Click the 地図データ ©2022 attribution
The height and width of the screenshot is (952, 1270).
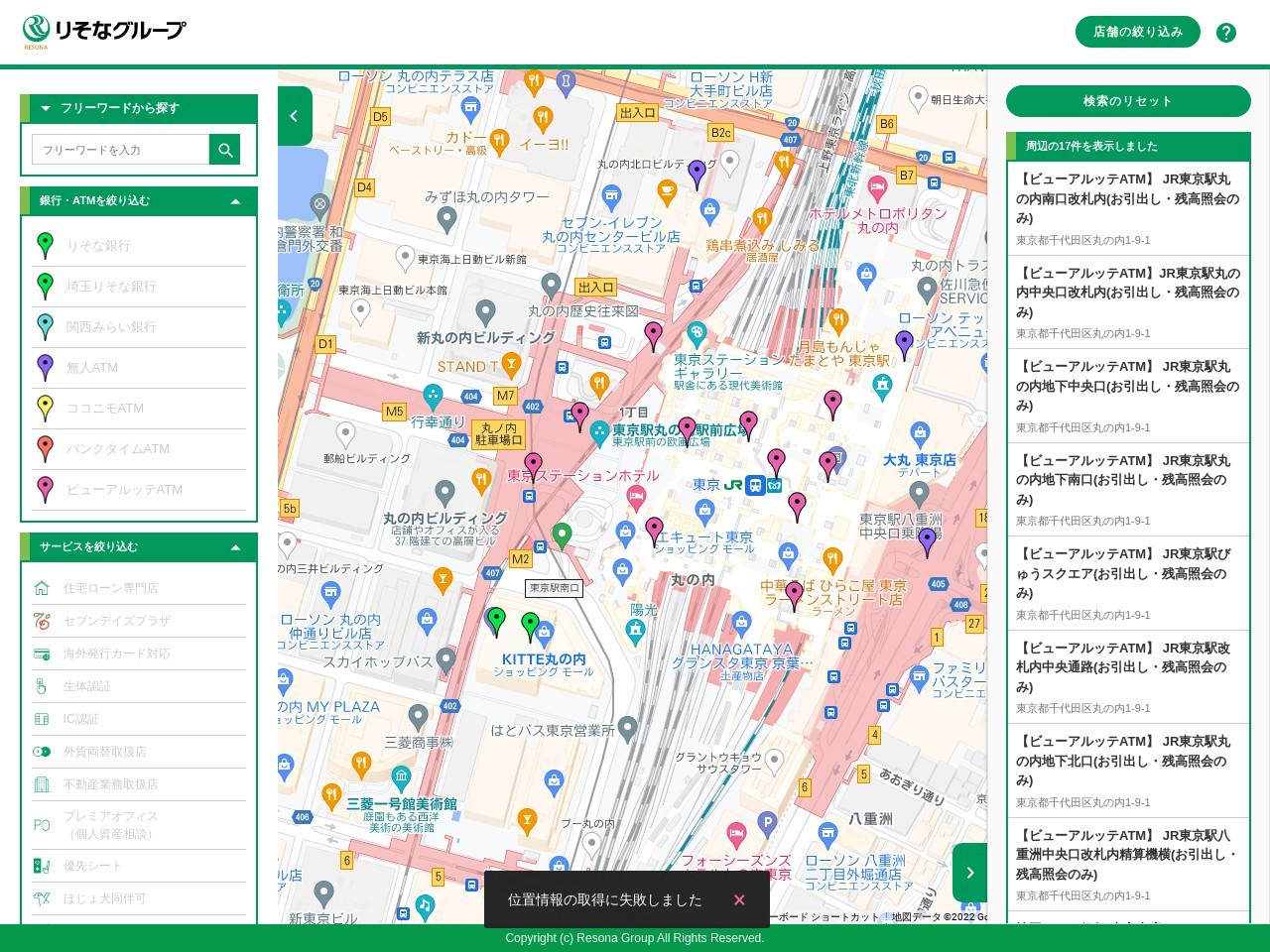[x=938, y=917]
